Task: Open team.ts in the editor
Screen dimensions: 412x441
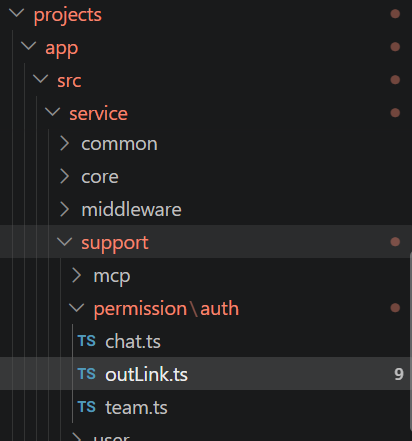Action: 136,407
